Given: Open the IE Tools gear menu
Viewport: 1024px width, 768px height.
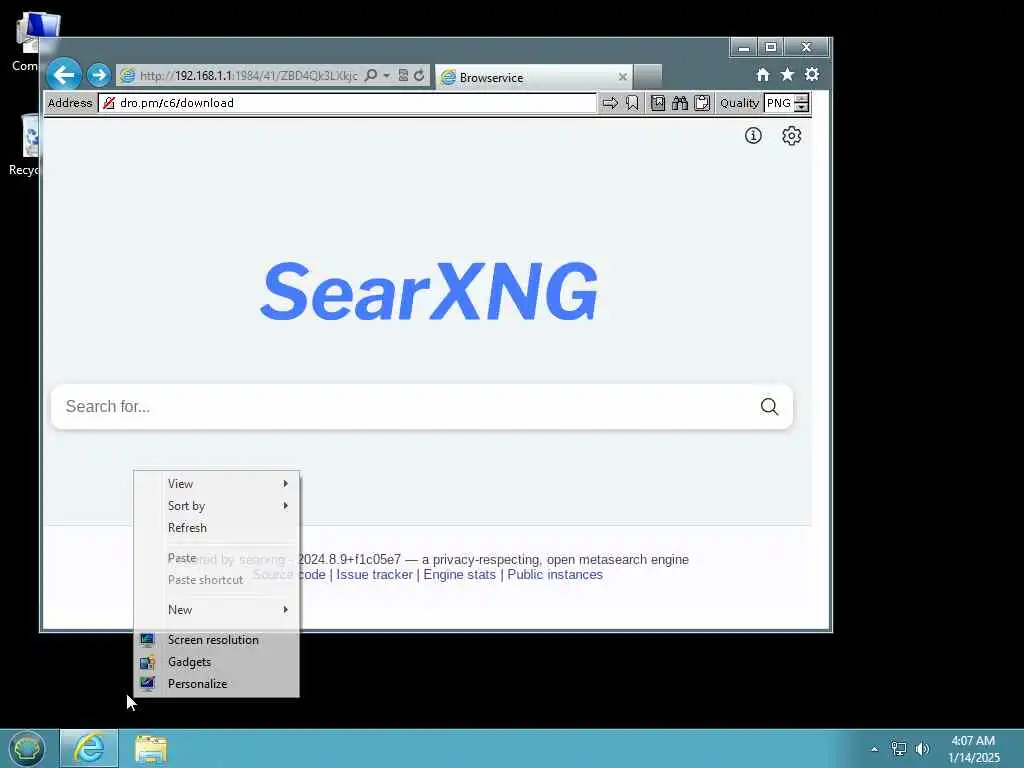Looking at the screenshot, I should click(812, 74).
